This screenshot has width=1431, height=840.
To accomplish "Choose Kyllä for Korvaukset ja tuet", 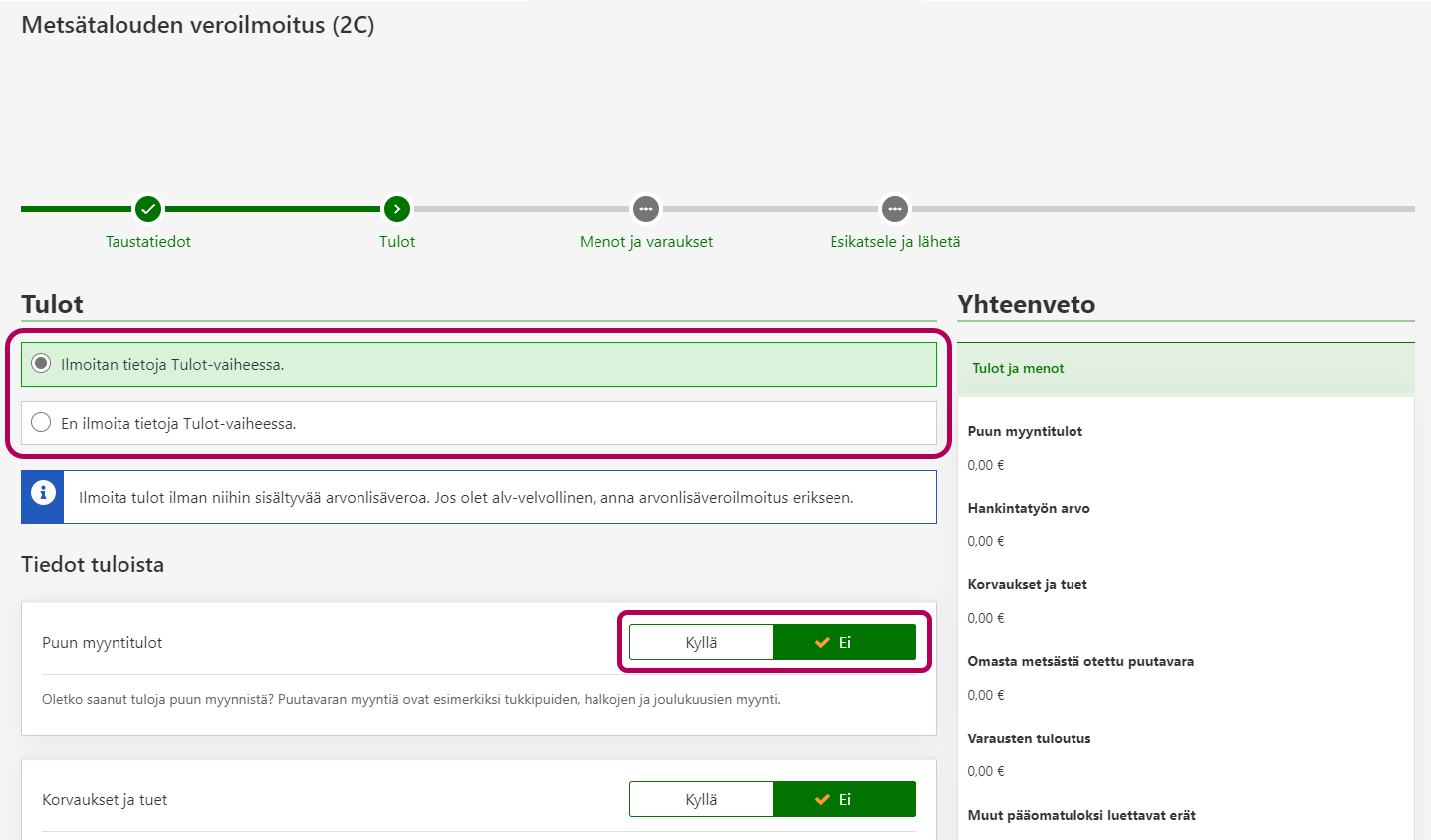I will (x=701, y=799).
